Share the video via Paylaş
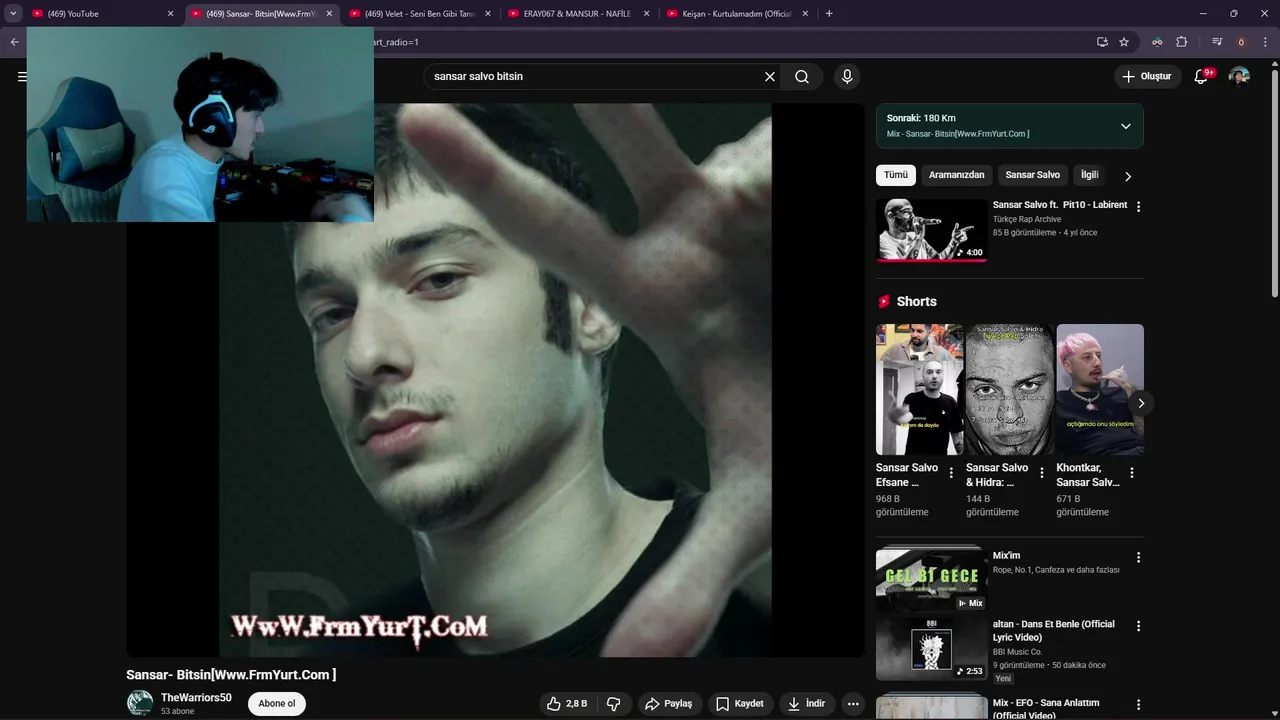The height and width of the screenshot is (720, 1280). point(669,704)
